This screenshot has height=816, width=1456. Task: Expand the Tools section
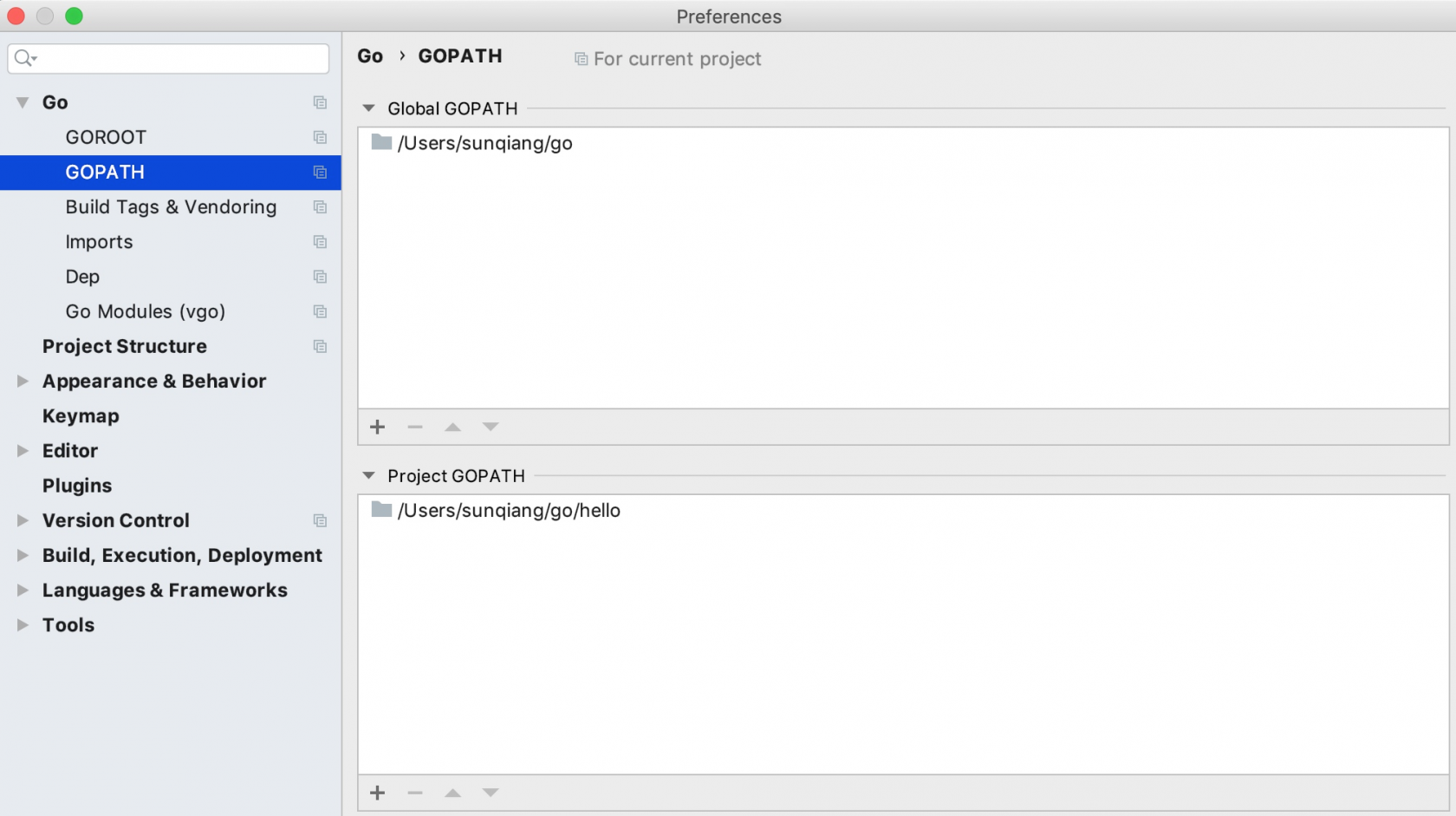tap(23, 624)
